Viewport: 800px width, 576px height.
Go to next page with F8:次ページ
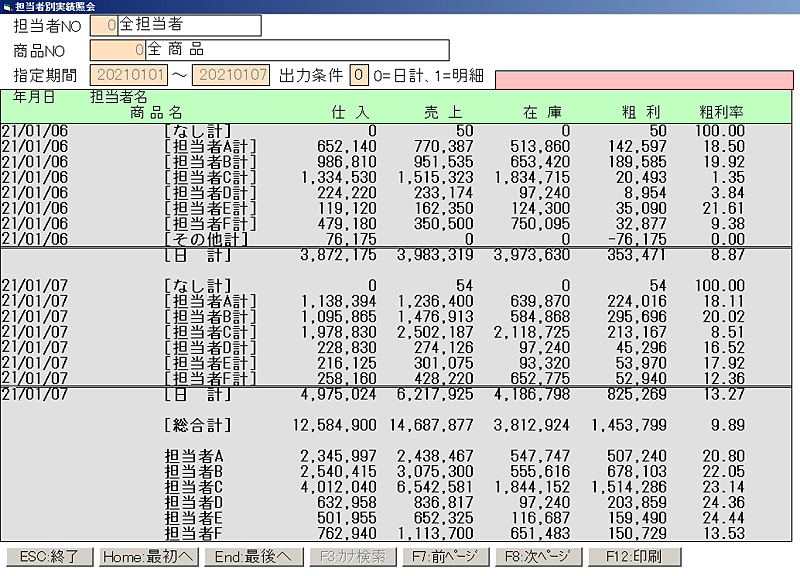[537, 557]
